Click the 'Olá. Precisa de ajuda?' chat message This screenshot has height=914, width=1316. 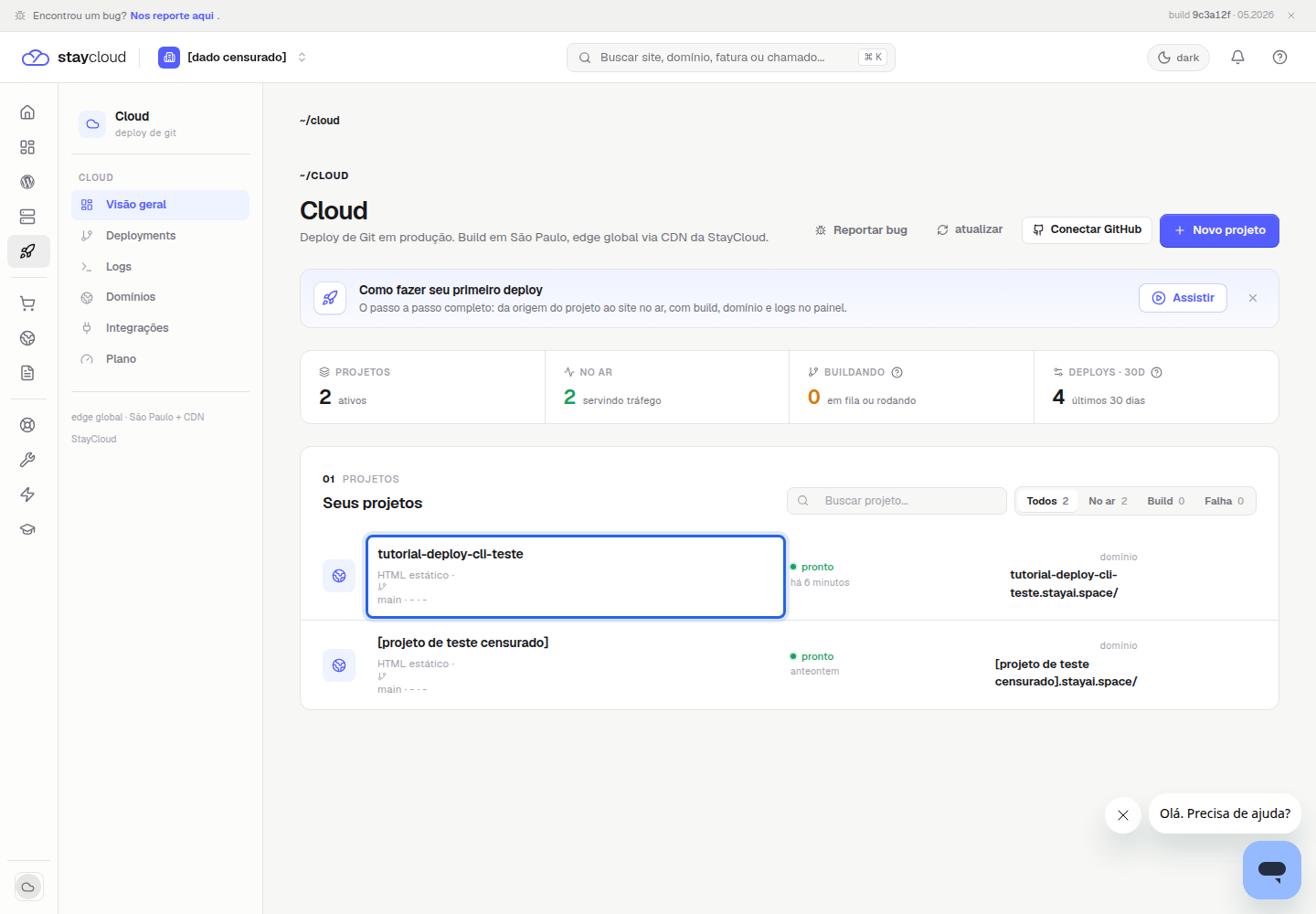click(1225, 813)
